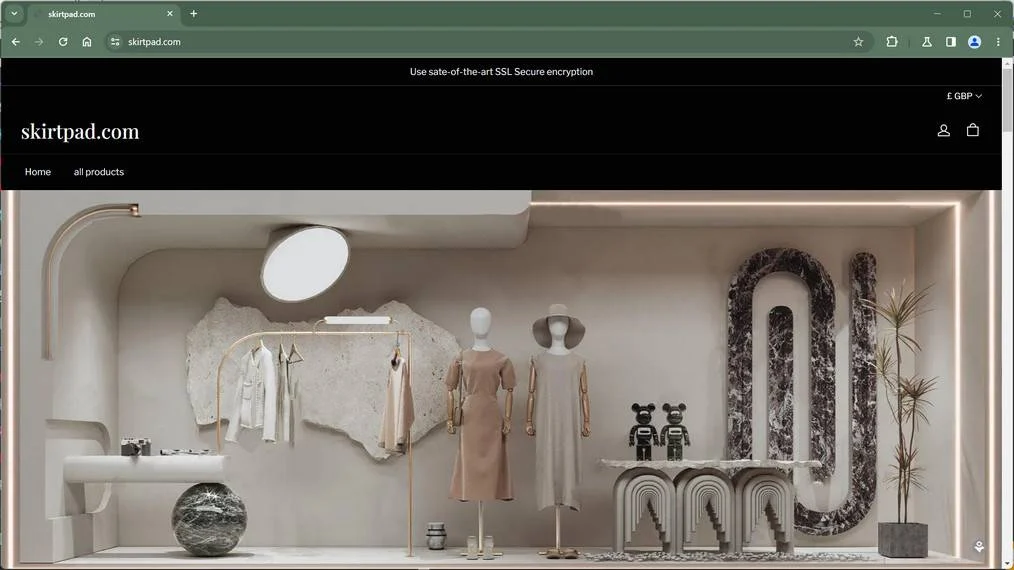
Task: Go to the Home menu item
Action: (x=38, y=172)
